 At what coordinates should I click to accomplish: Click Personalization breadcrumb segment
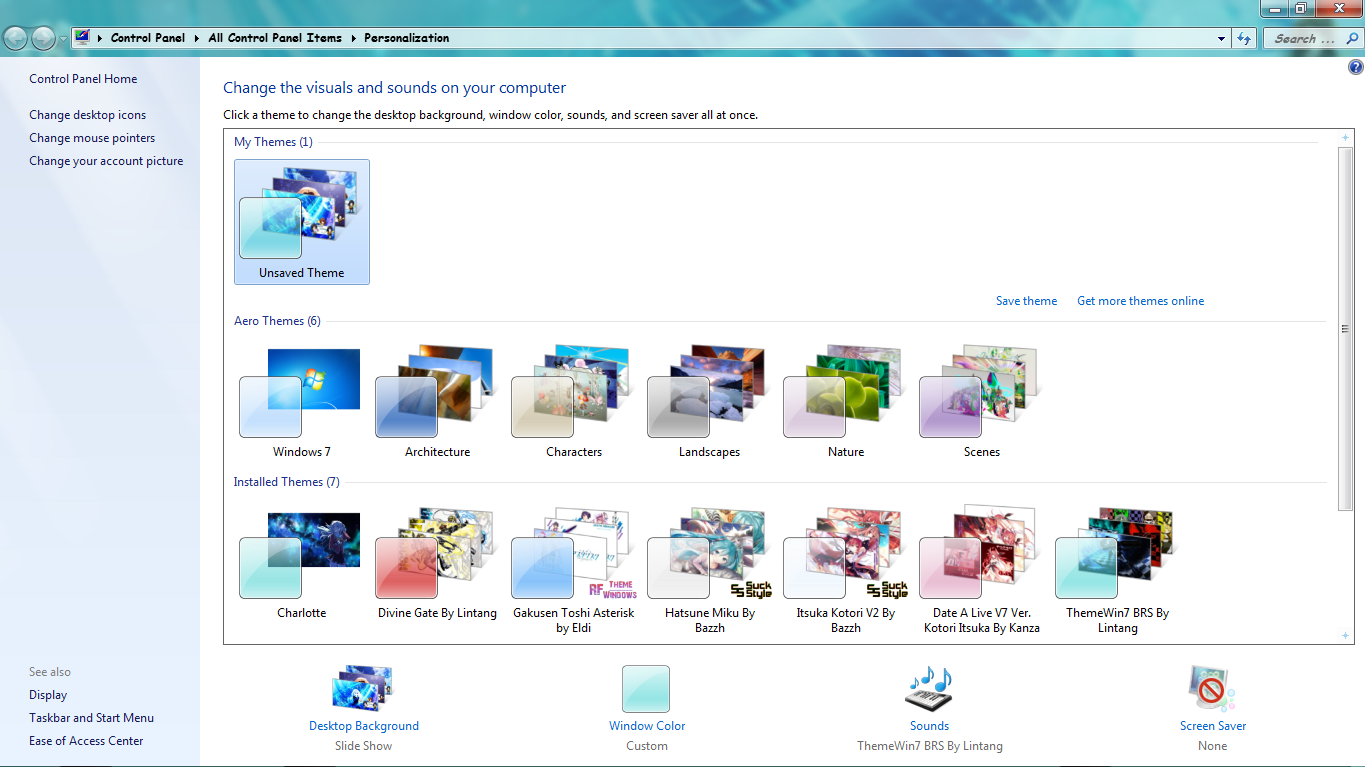coord(406,38)
